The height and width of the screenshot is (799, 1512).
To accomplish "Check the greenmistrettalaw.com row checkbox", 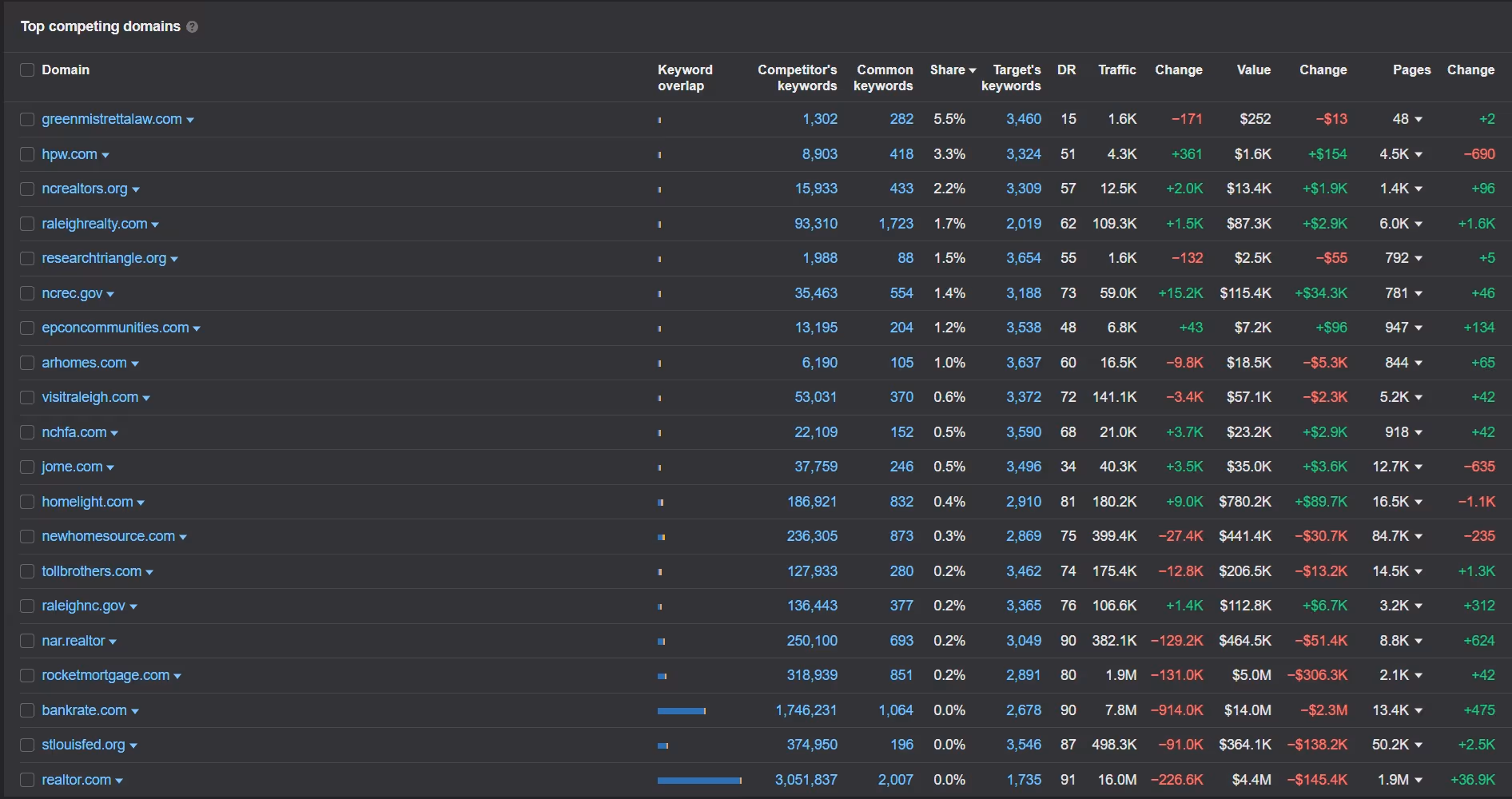I will click(x=27, y=120).
